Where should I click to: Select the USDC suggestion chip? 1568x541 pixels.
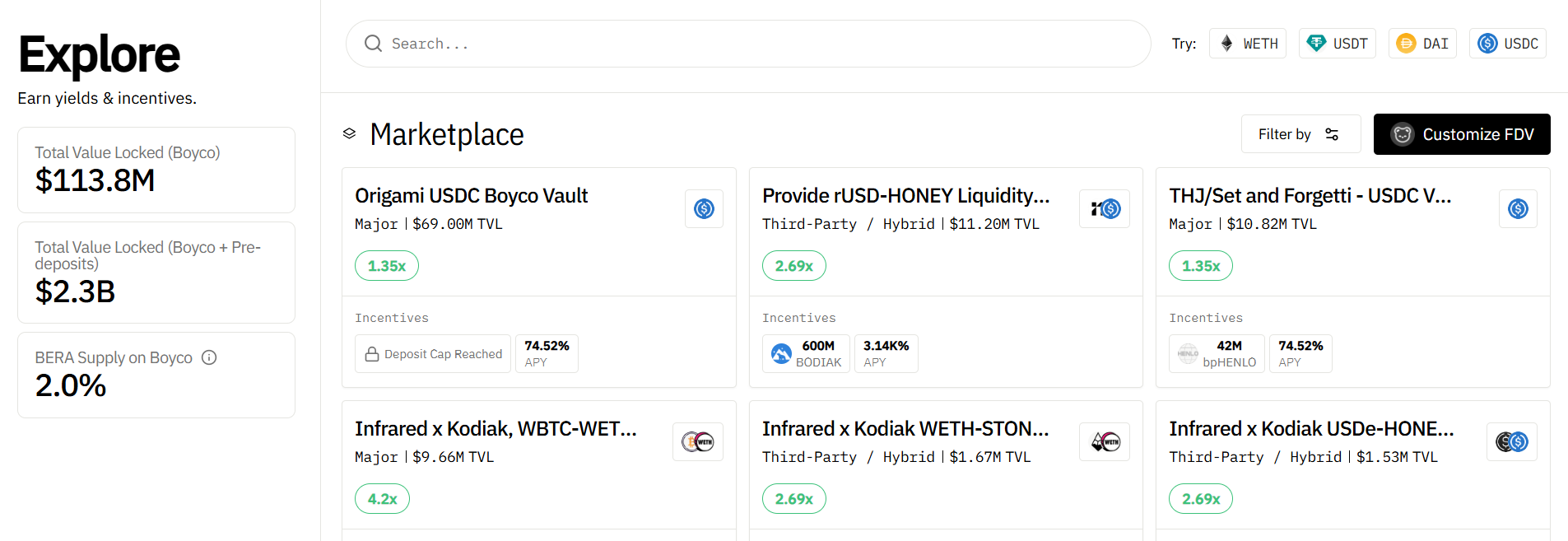[x=1508, y=44]
